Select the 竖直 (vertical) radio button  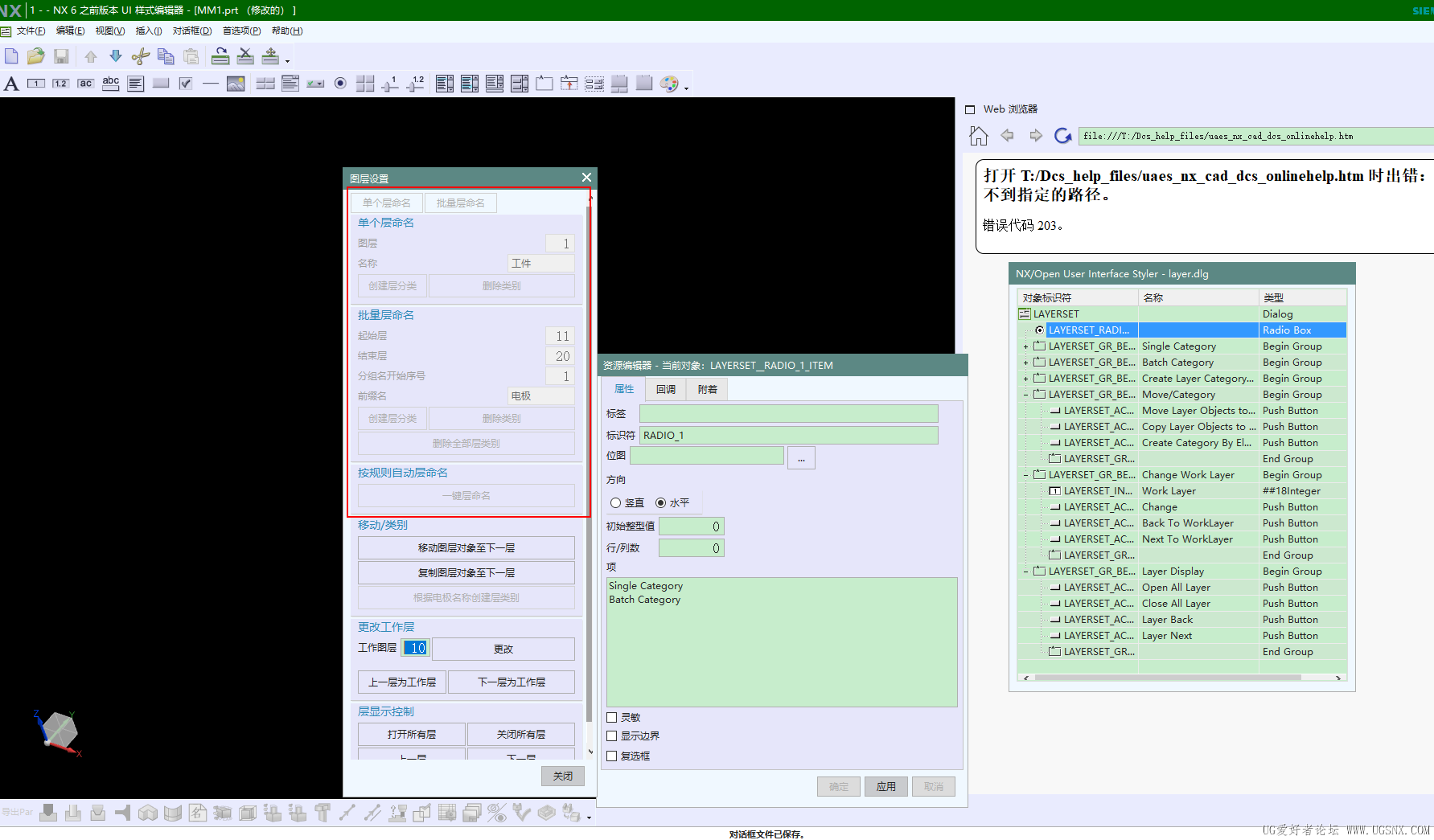pyautogui.click(x=616, y=503)
